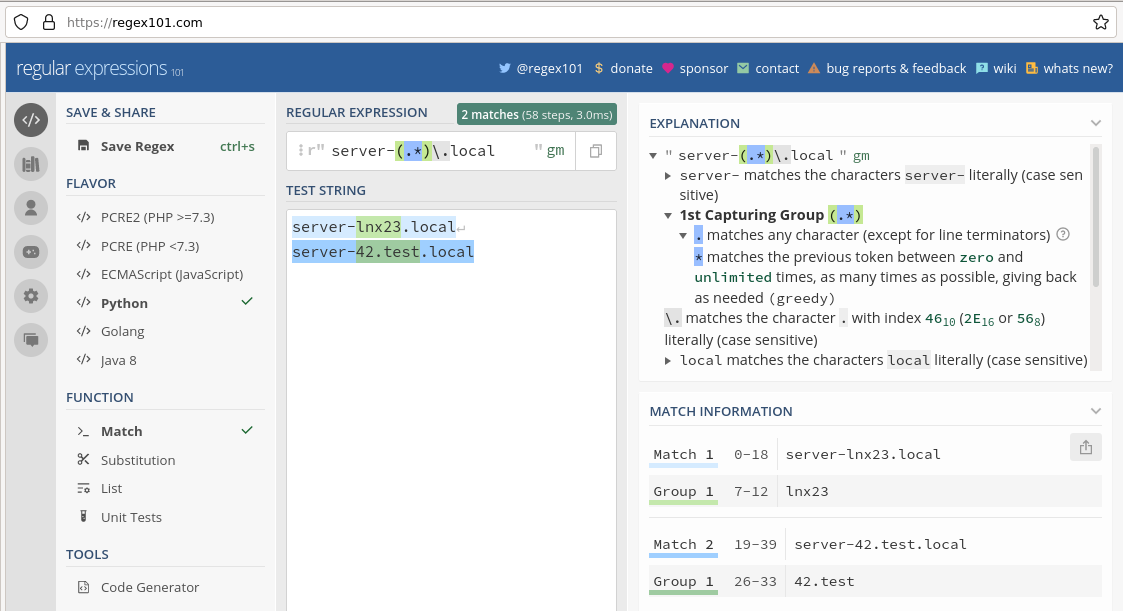Image resolution: width=1123 pixels, height=611 pixels.
Task: Open the regex quiz gamepad icon
Action: pyautogui.click(x=31, y=252)
